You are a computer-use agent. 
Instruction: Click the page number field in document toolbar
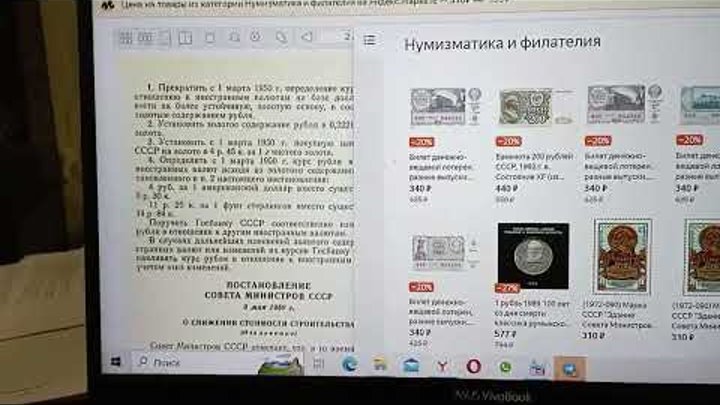tap(339, 36)
